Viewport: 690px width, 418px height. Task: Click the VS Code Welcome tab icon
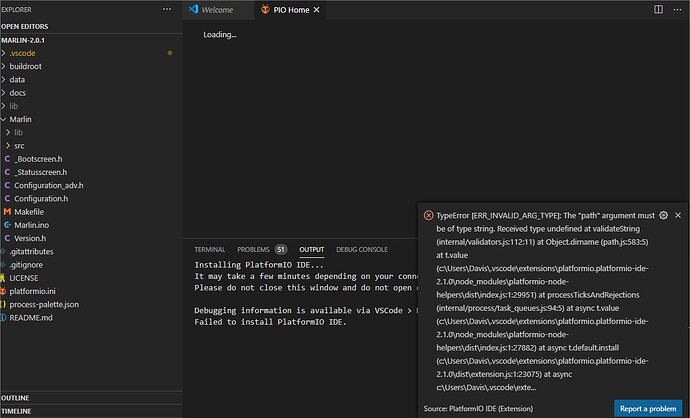(x=193, y=9)
